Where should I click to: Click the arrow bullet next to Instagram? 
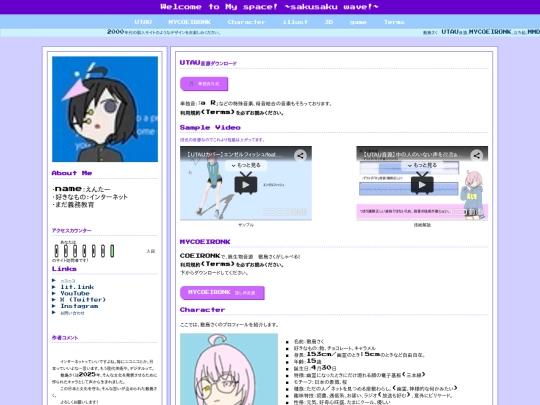54,306
